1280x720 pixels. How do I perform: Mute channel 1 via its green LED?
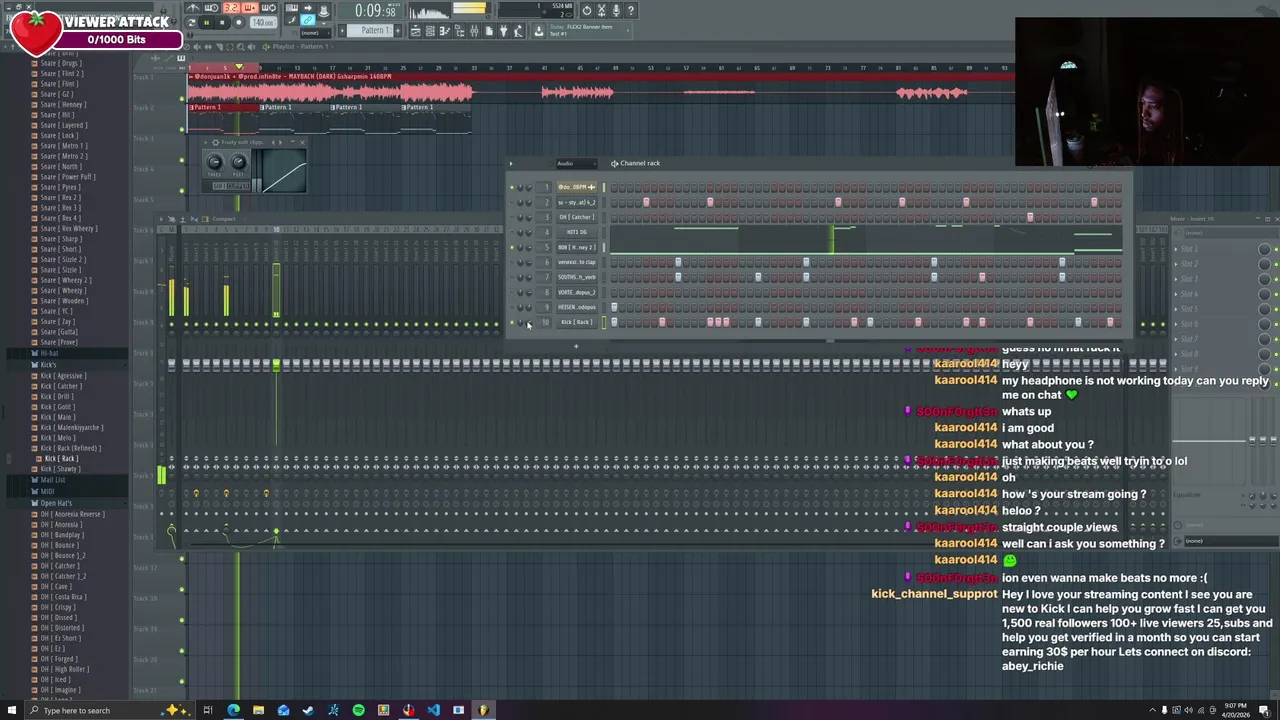(x=512, y=187)
